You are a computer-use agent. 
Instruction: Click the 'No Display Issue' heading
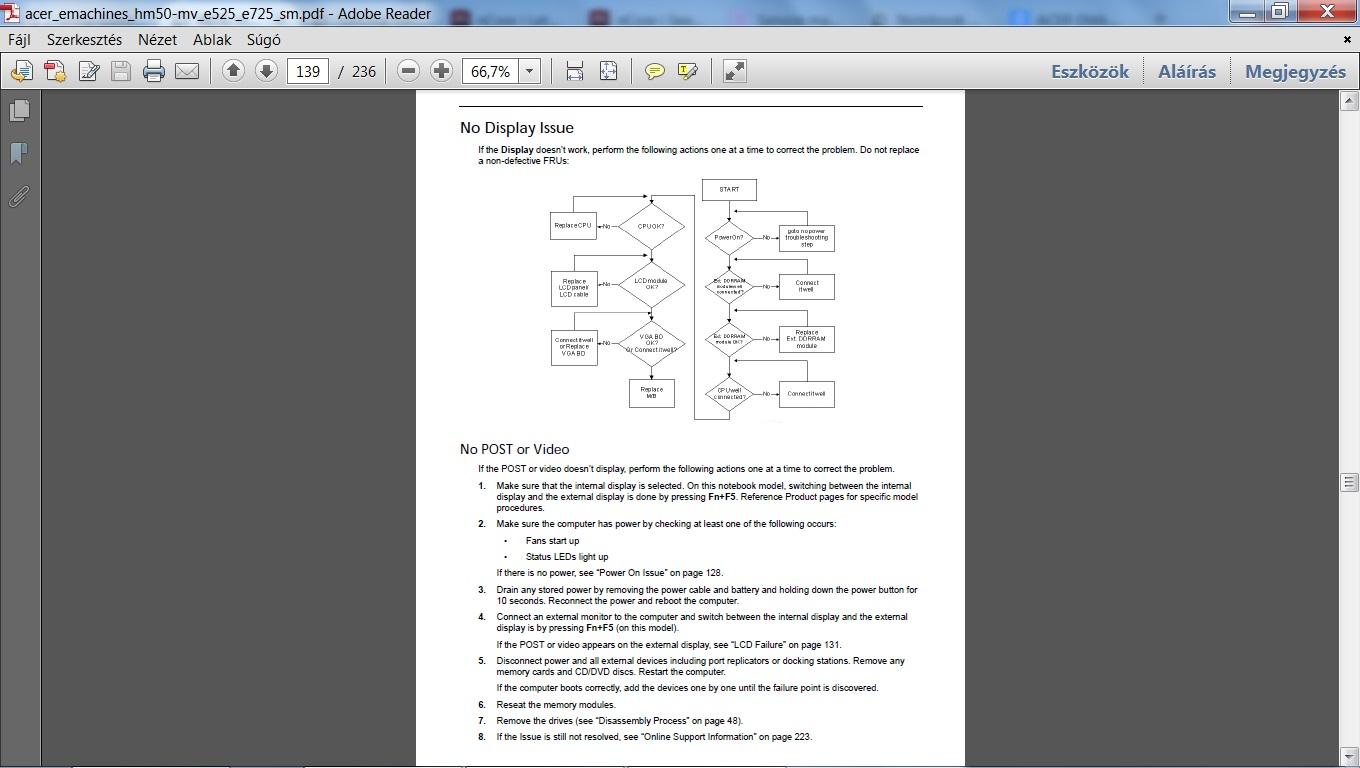click(517, 128)
